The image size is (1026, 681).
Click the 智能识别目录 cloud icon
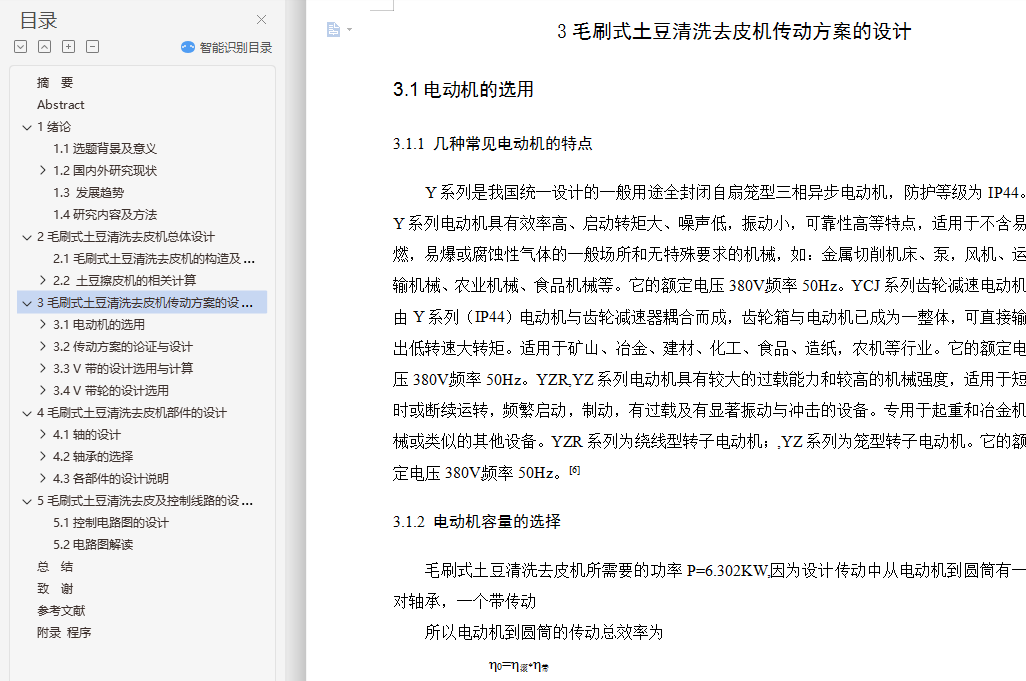pyautogui.click(x=188, y=47)
